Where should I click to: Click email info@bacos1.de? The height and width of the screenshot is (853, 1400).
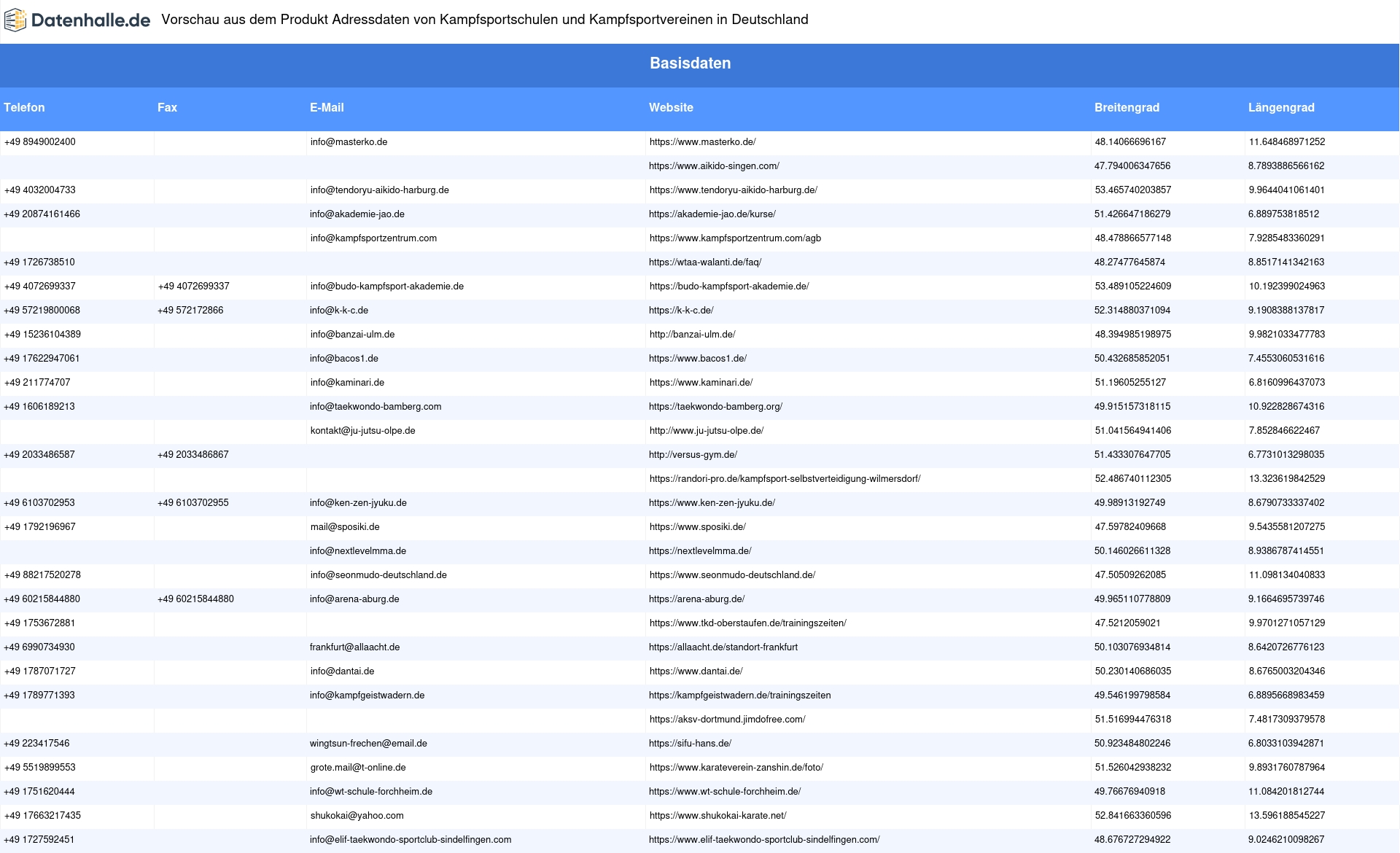[344, 359]
